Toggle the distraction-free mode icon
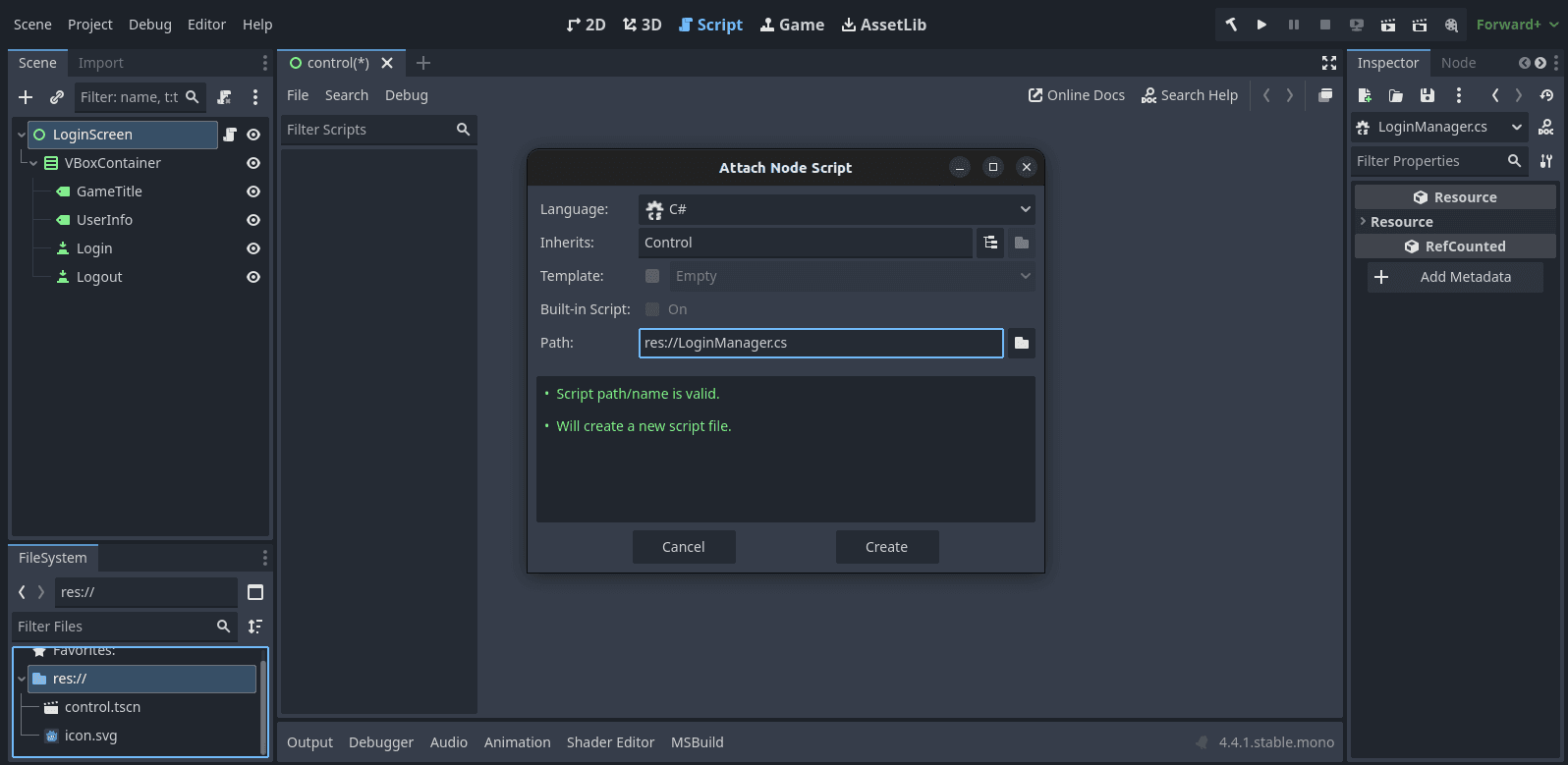The height and width of the screenshot is (765, 1568). click(1329, 63)
